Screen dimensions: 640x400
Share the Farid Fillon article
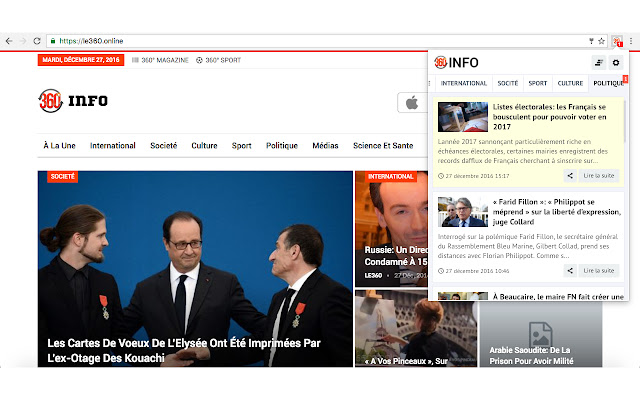(570, 270)
